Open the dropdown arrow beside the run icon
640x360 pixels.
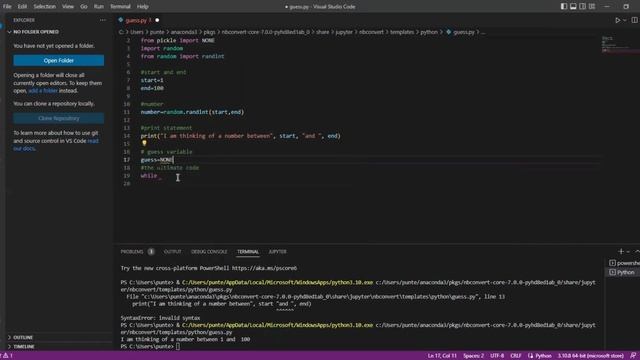click(624, 20)
